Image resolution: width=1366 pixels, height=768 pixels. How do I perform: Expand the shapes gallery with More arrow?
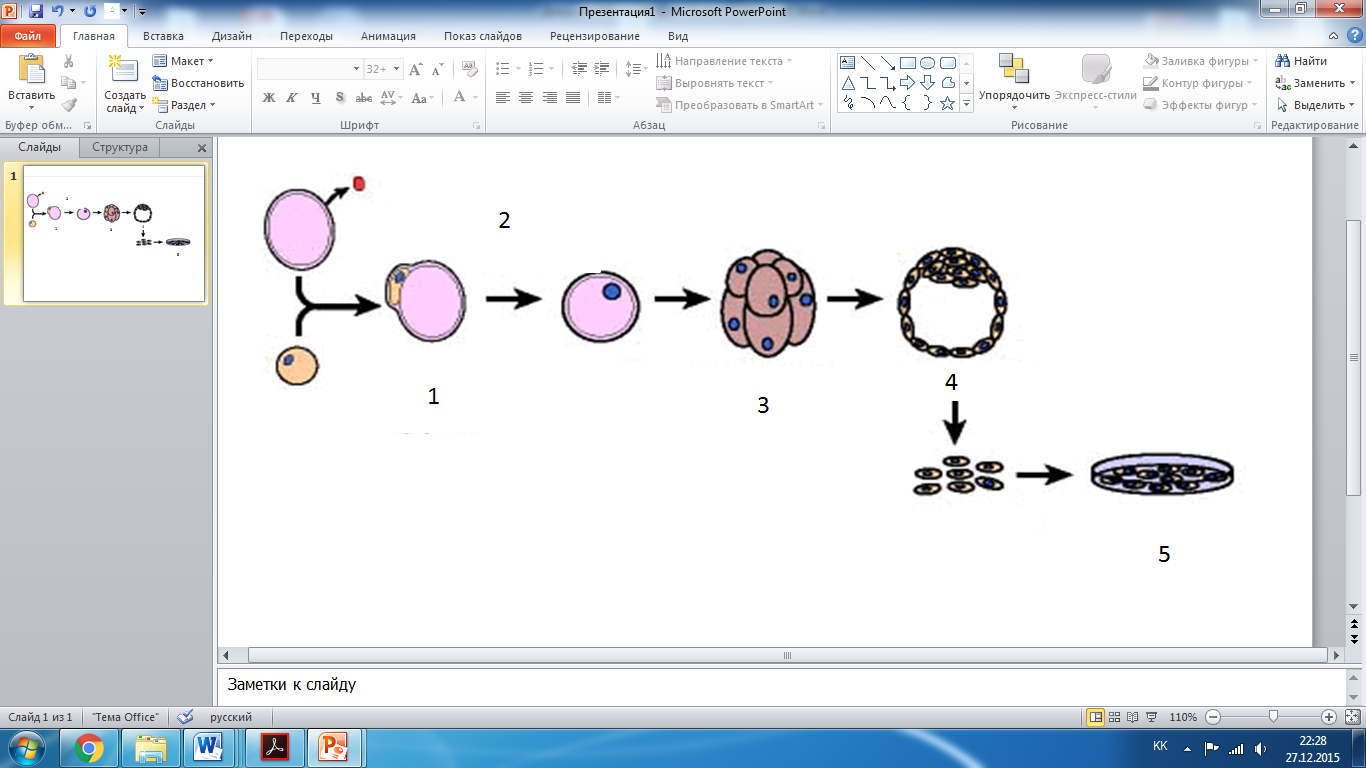tap(967, 104)
